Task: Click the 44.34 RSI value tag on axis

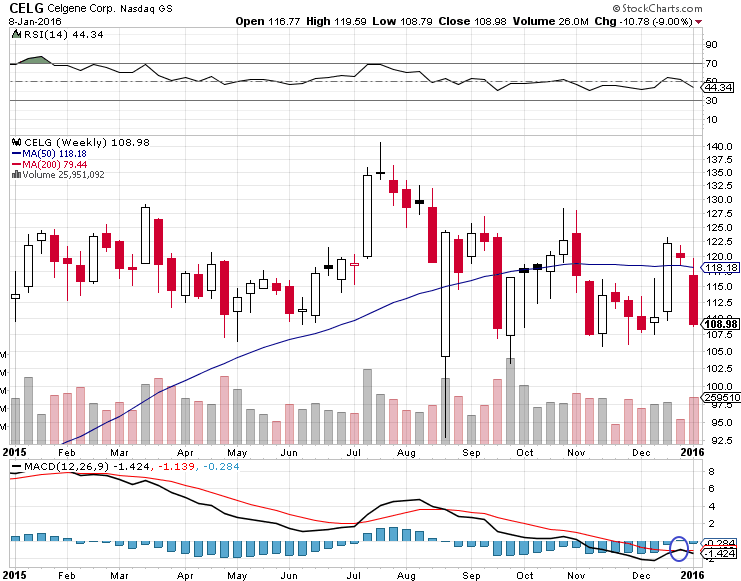Action: pos(719,87)
